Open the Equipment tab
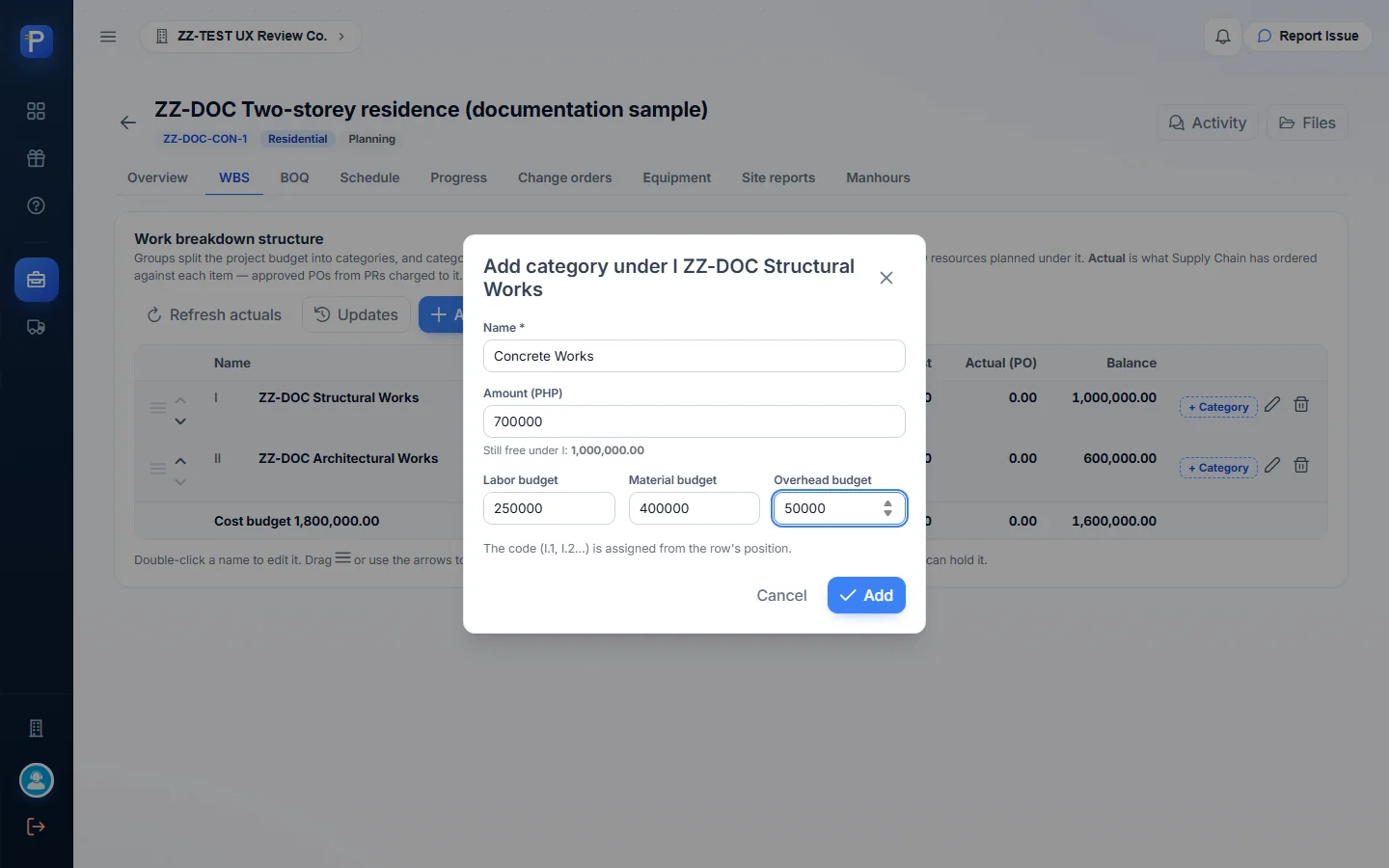 676,177
